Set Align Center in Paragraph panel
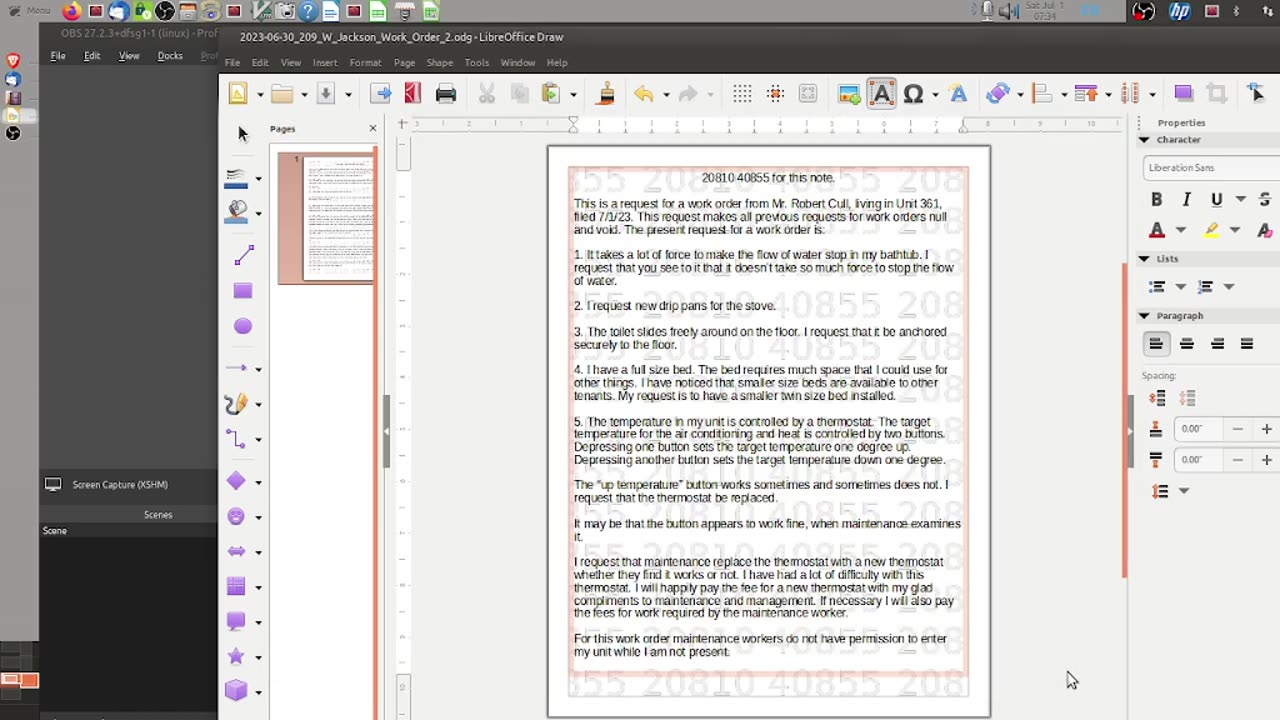This screenshot has height=720, width=1280. point(1186,344)
